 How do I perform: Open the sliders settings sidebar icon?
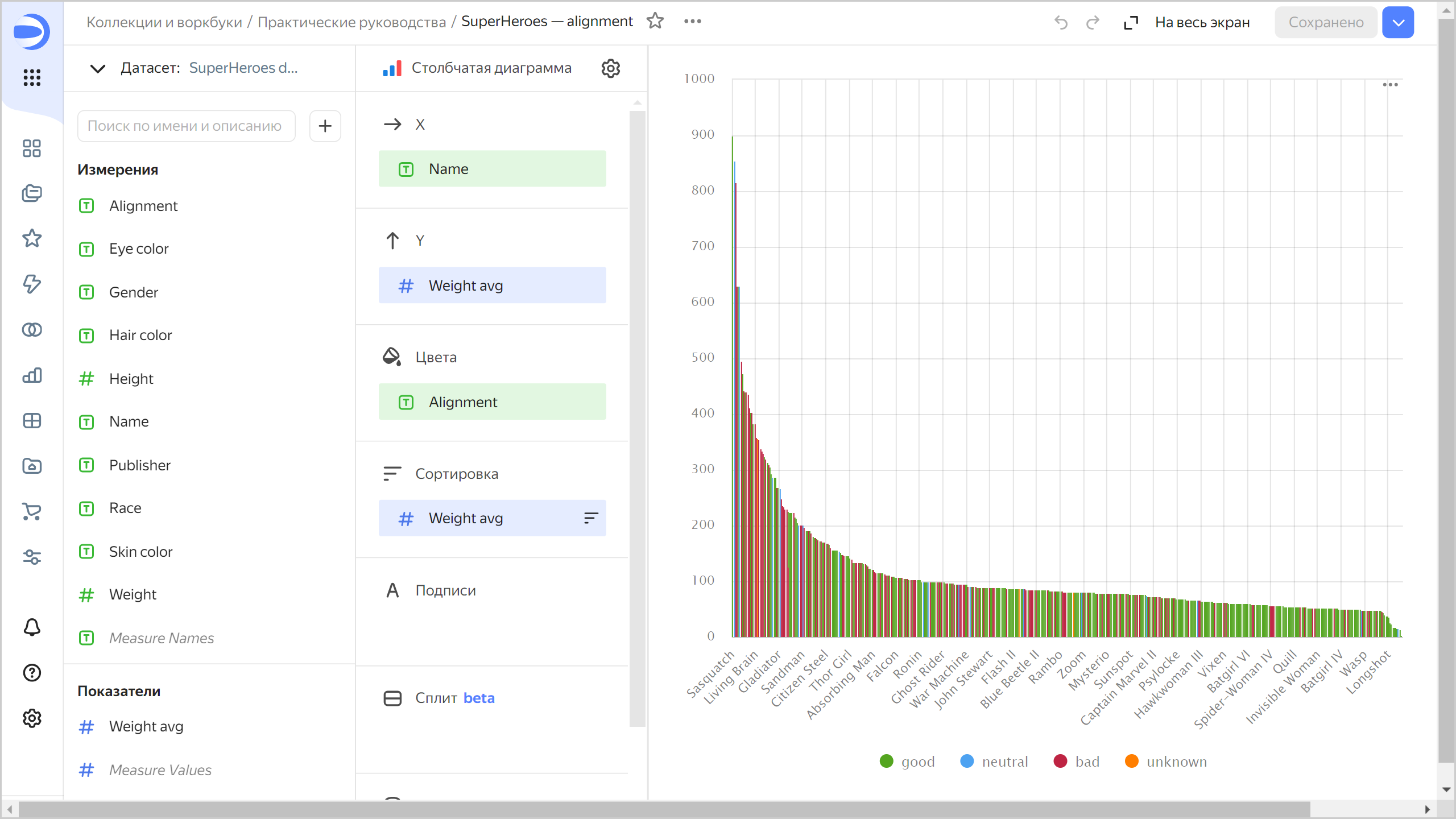(32, 557)
